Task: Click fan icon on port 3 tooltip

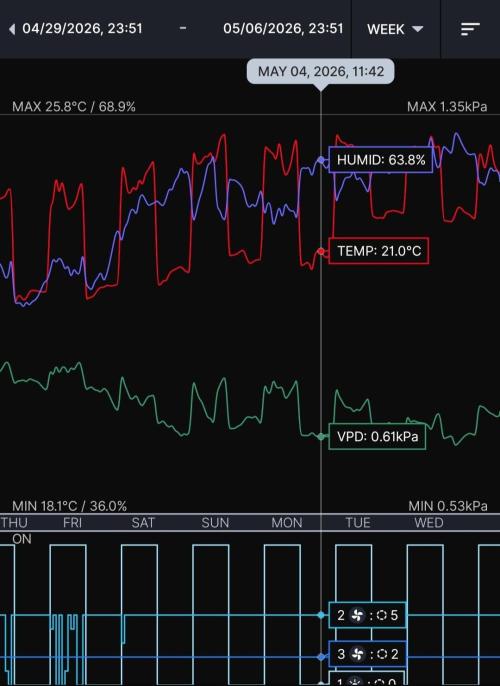Action: 357,654
